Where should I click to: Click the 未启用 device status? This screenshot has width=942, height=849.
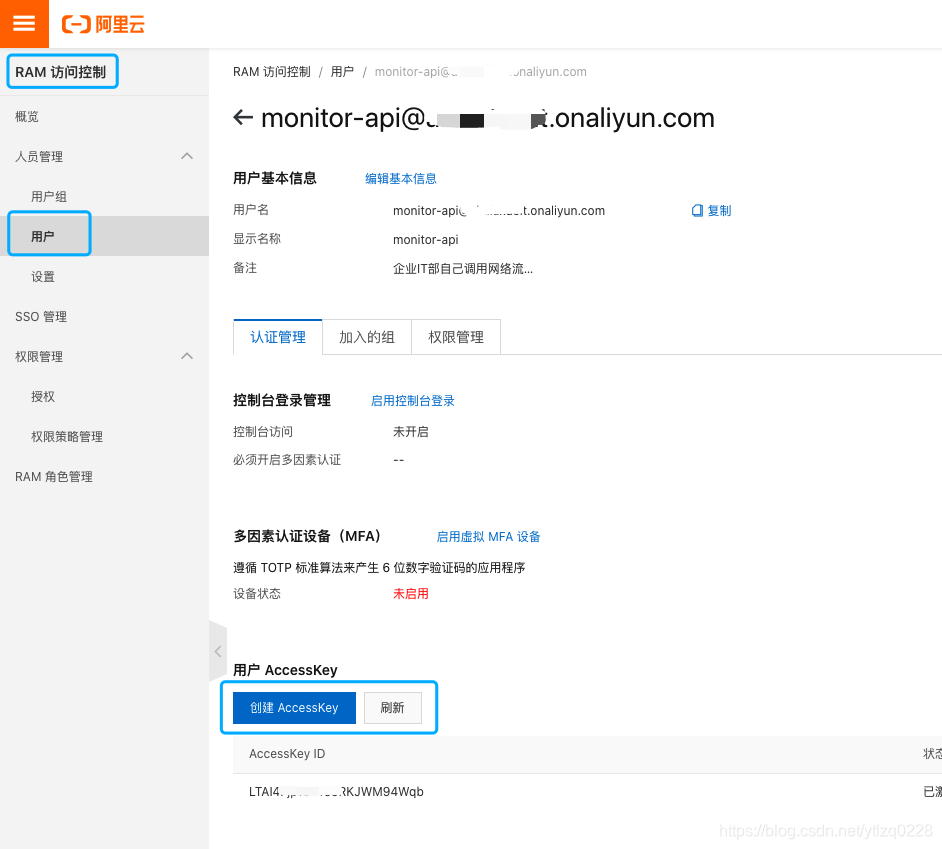coord(411,594)
